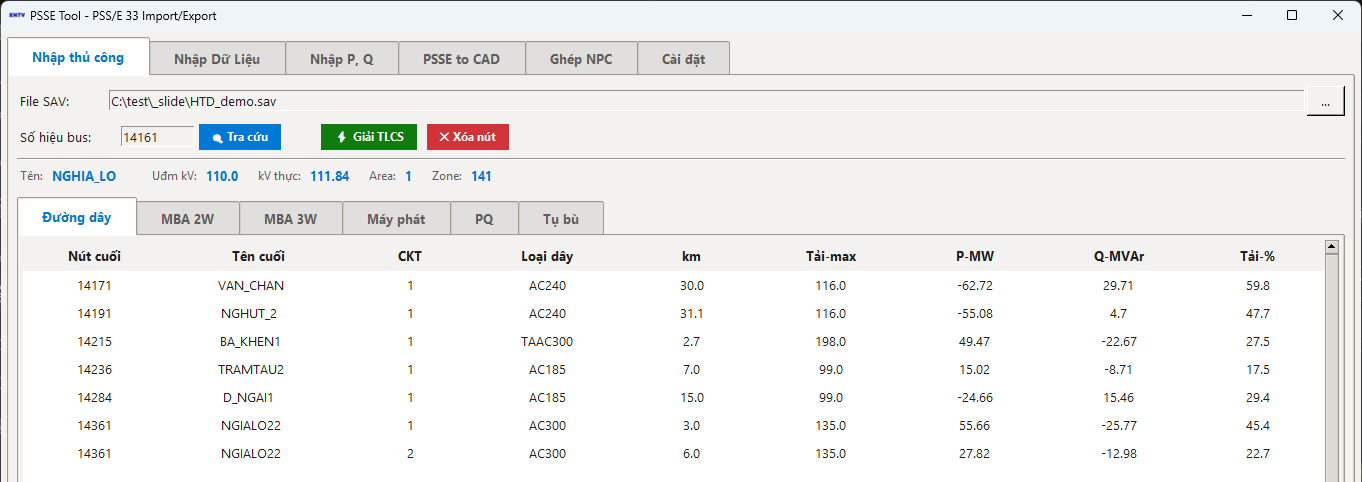Image resolution: width=1362 pixels, height=482 pixels.
Task: Open the Nhập Dữ Liệu tab
Action: 217,59
